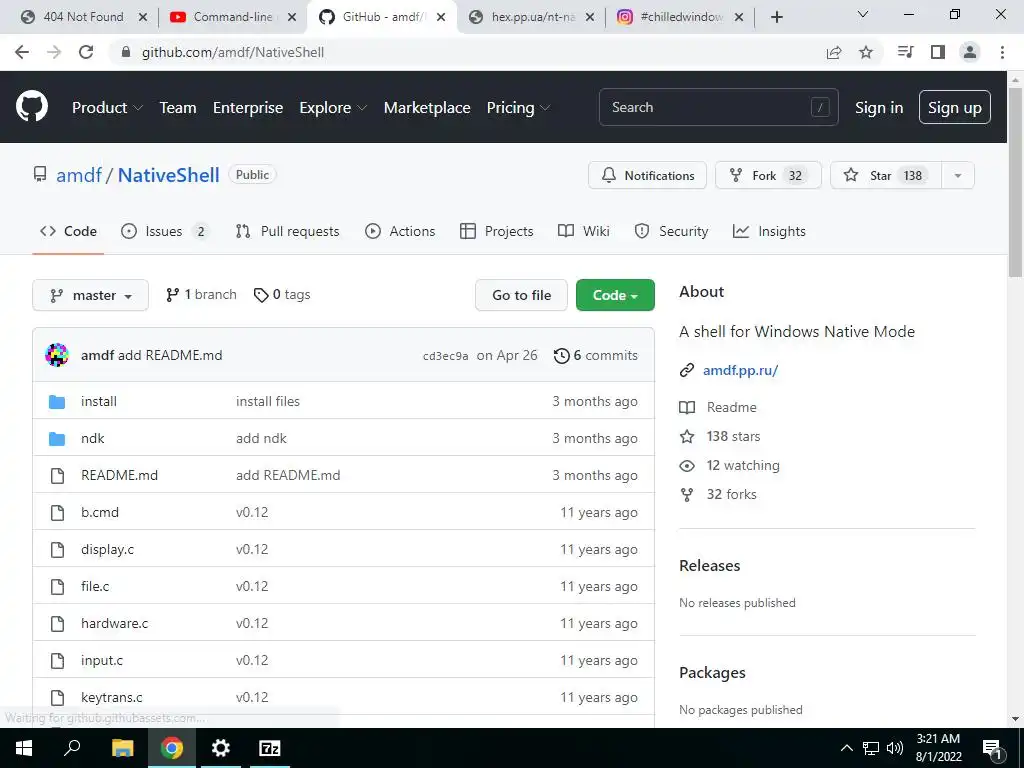Switch to the #chilledwindows Instagram tab
This screenshot has height=768, width=1024.
(x=680, y=17)
